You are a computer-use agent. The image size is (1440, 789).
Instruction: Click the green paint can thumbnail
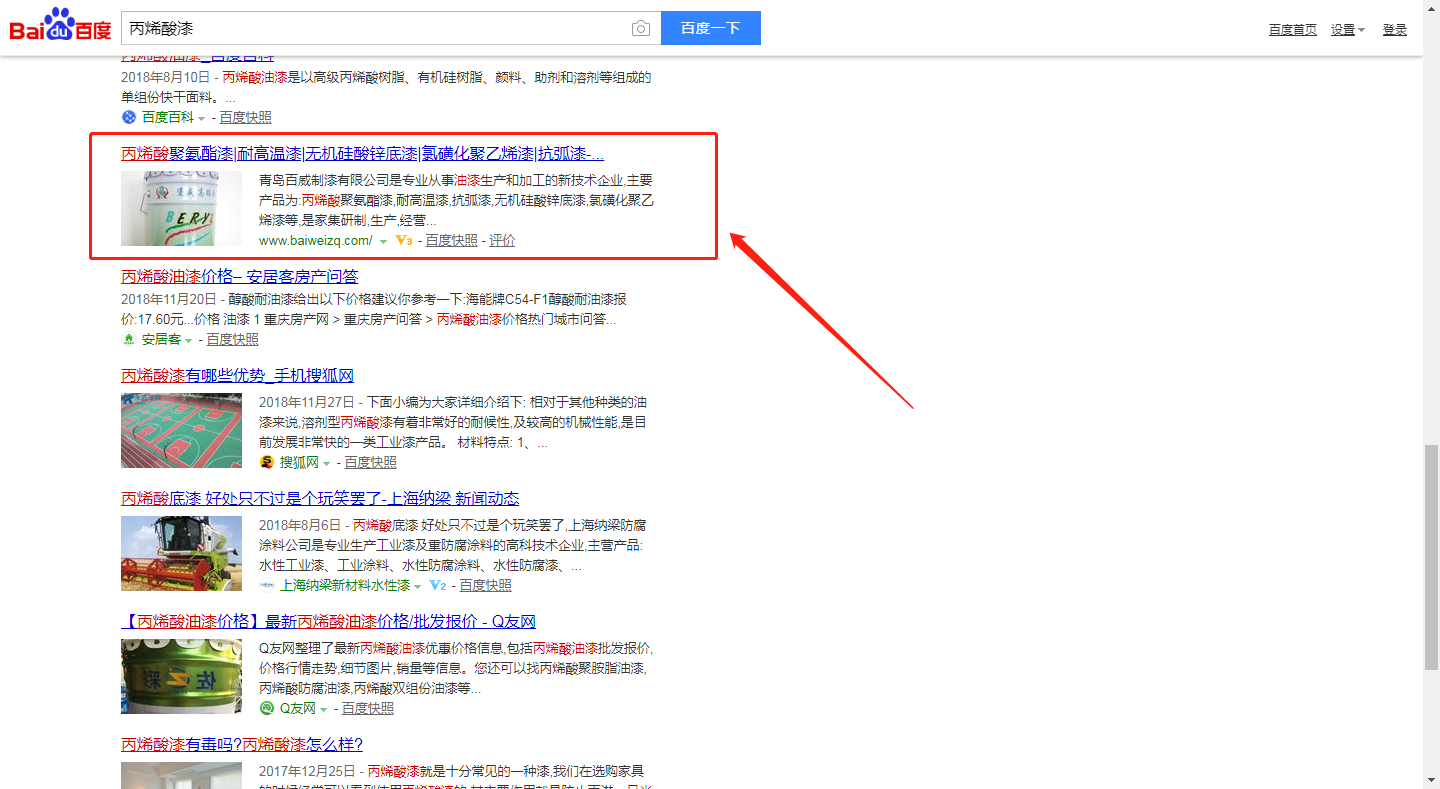coord(182,676)
